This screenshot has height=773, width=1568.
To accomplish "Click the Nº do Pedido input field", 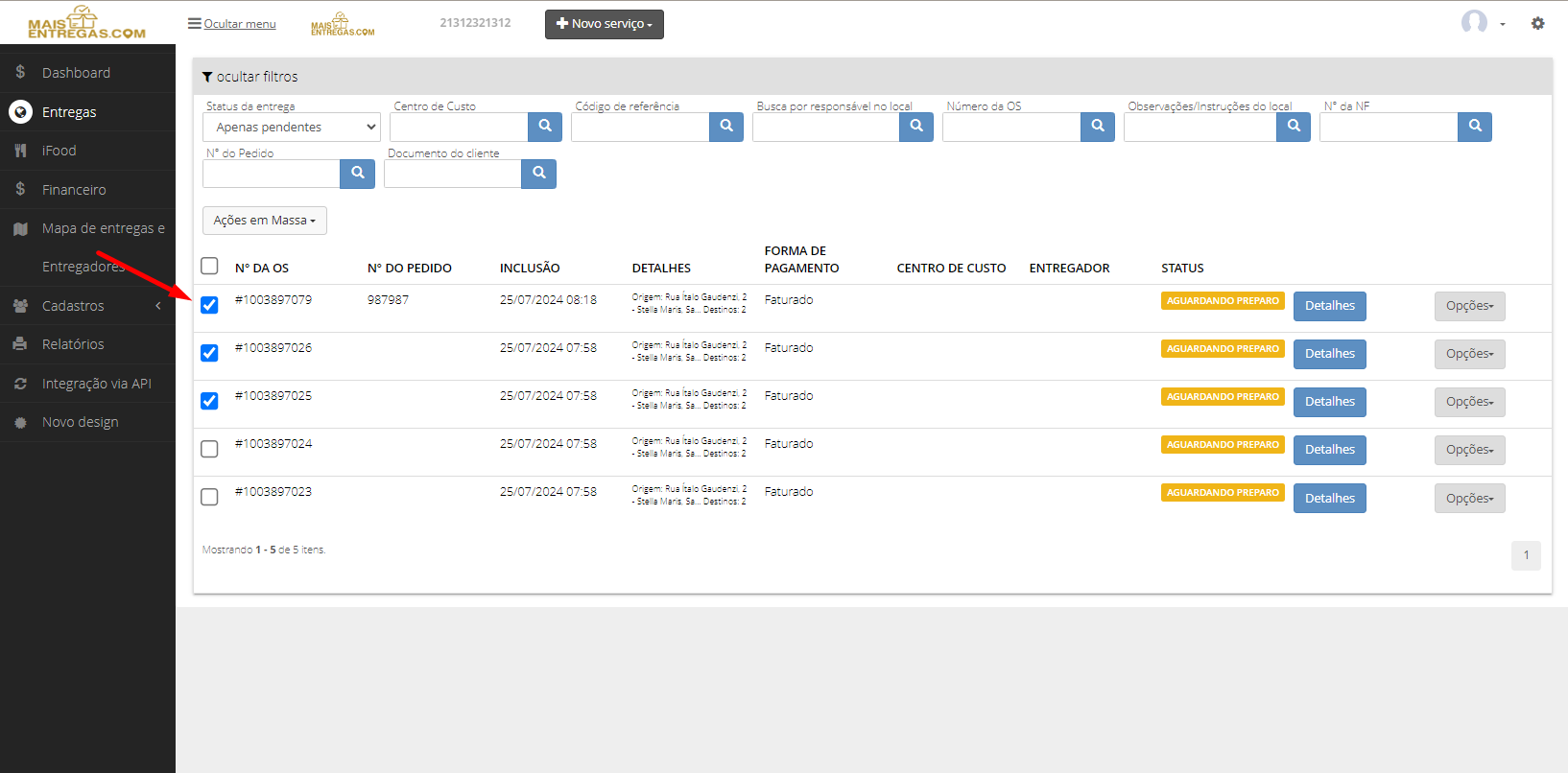I will [272, 174].
